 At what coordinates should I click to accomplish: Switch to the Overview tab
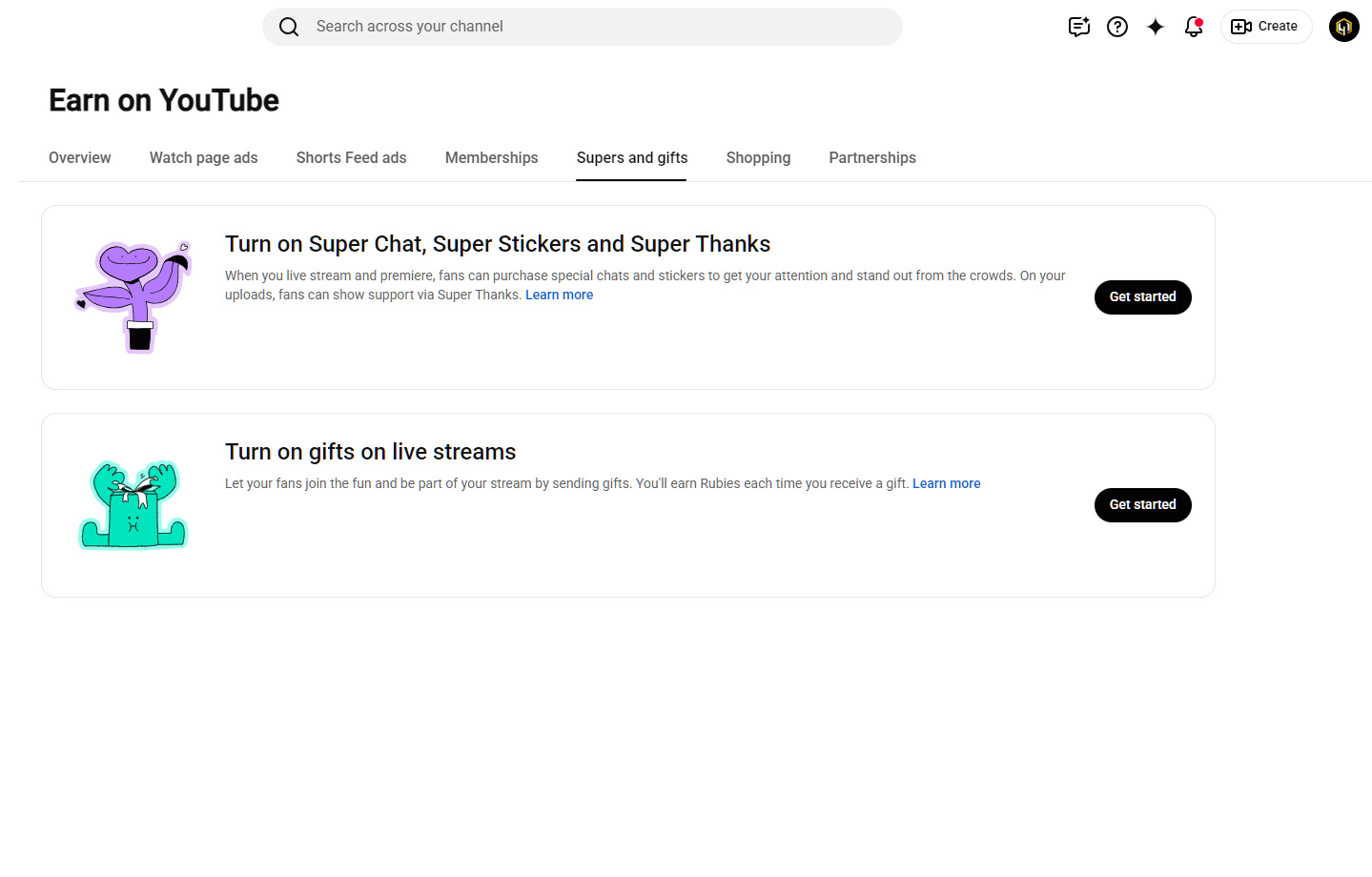pos(80,158)
